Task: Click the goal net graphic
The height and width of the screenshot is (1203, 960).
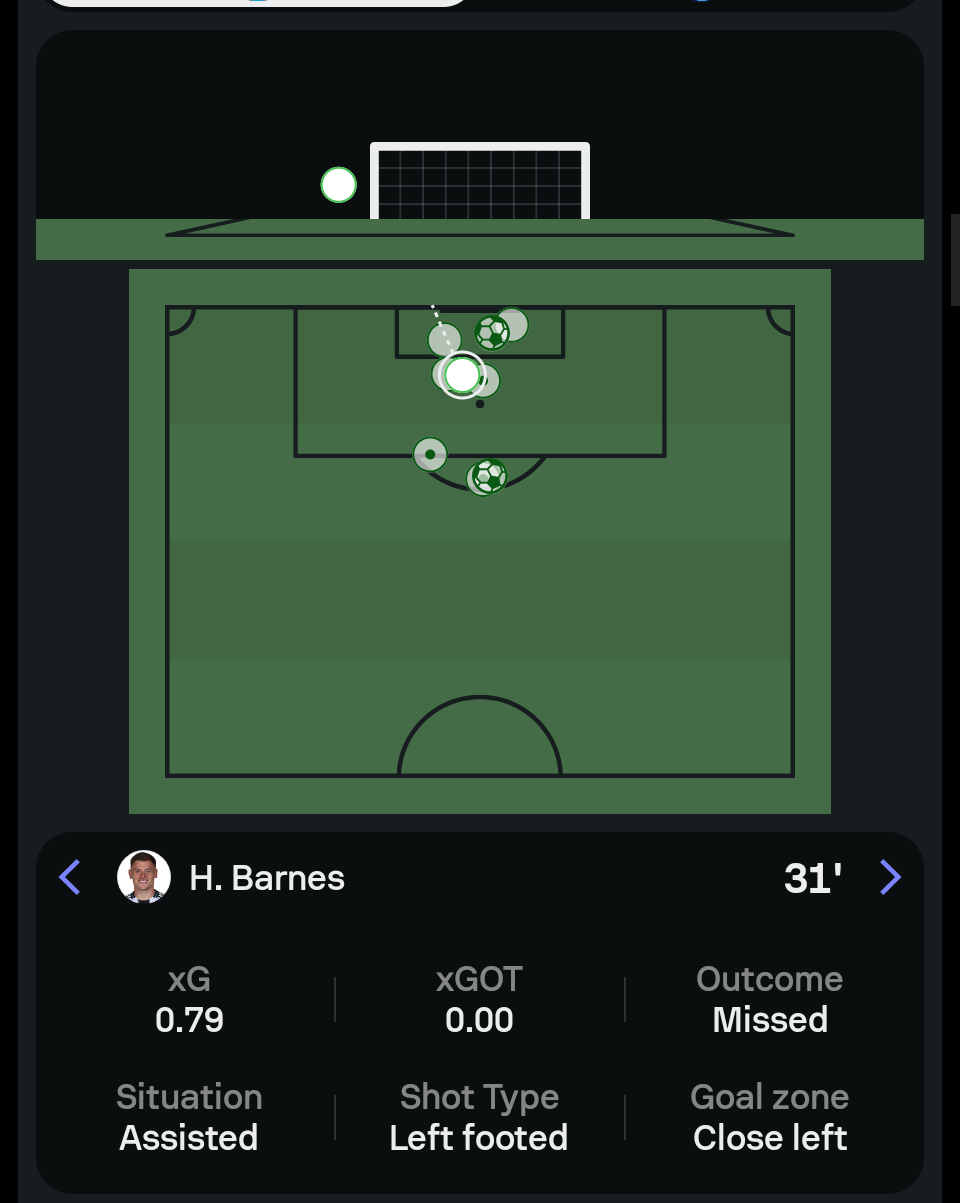Action: pos(480,182)
